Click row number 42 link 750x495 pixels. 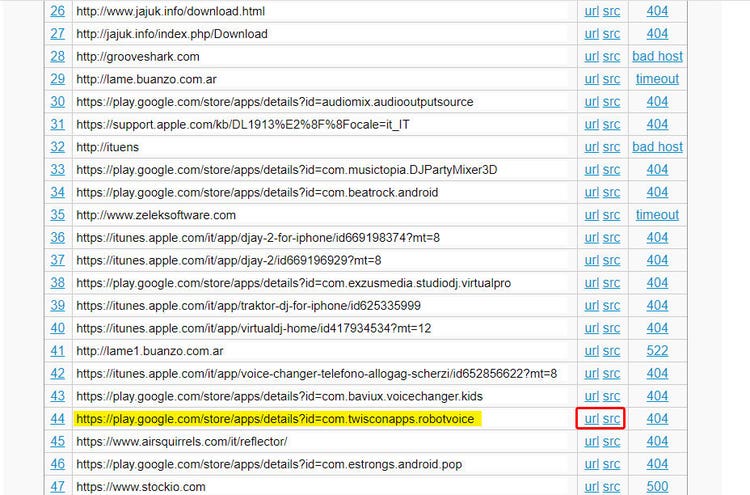coord(57,374)
